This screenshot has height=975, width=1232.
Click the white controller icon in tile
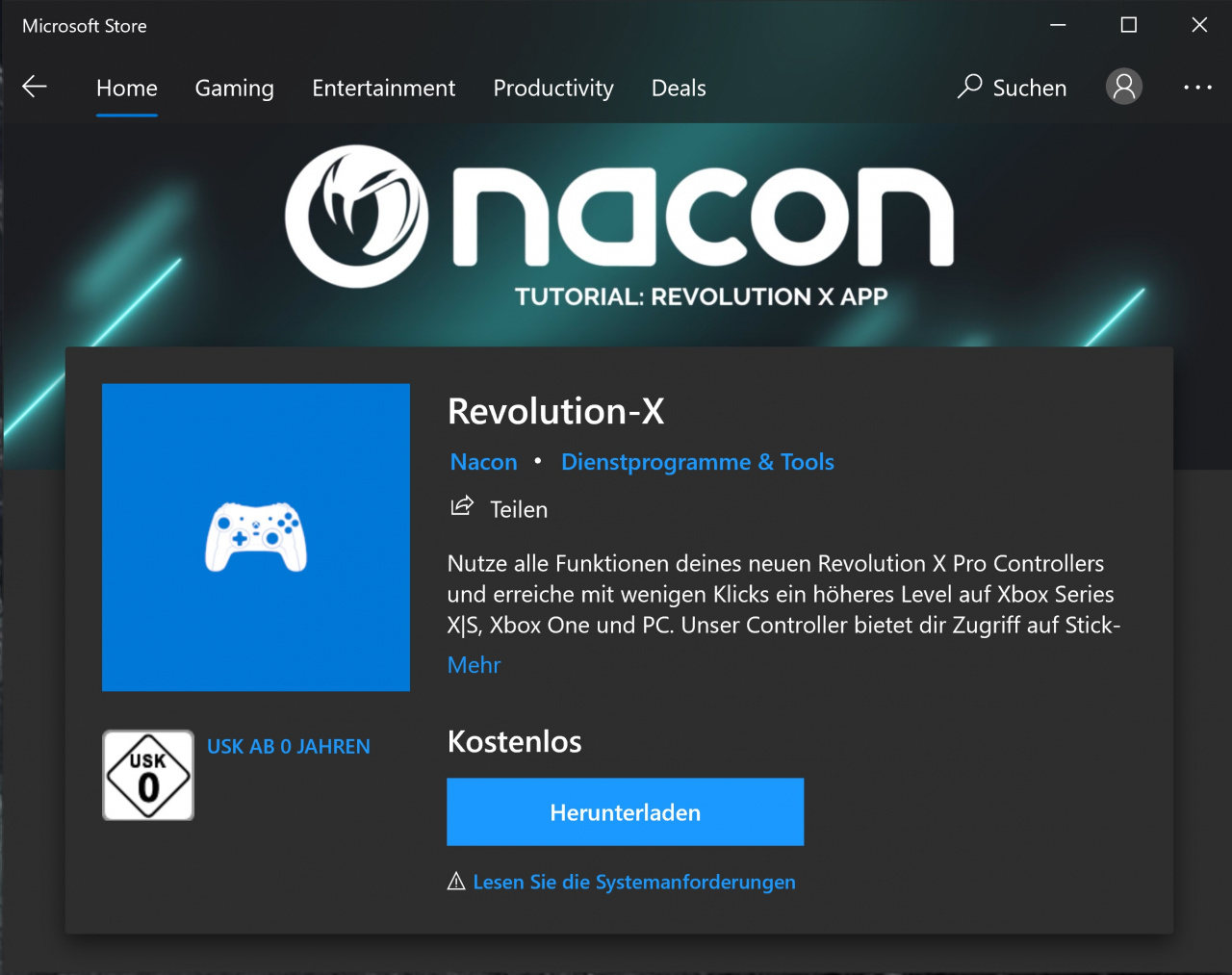[256, 537]
